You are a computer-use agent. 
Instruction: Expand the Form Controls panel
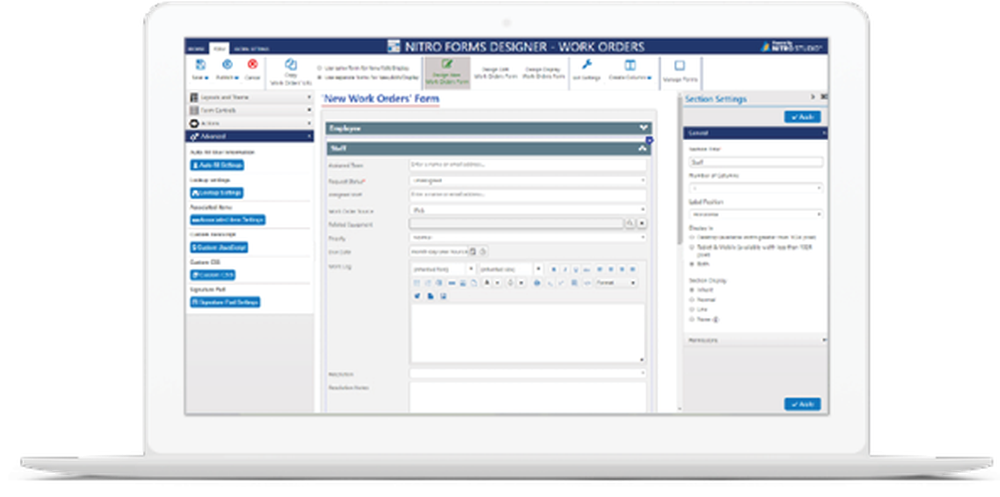click(x=249, y=110)
